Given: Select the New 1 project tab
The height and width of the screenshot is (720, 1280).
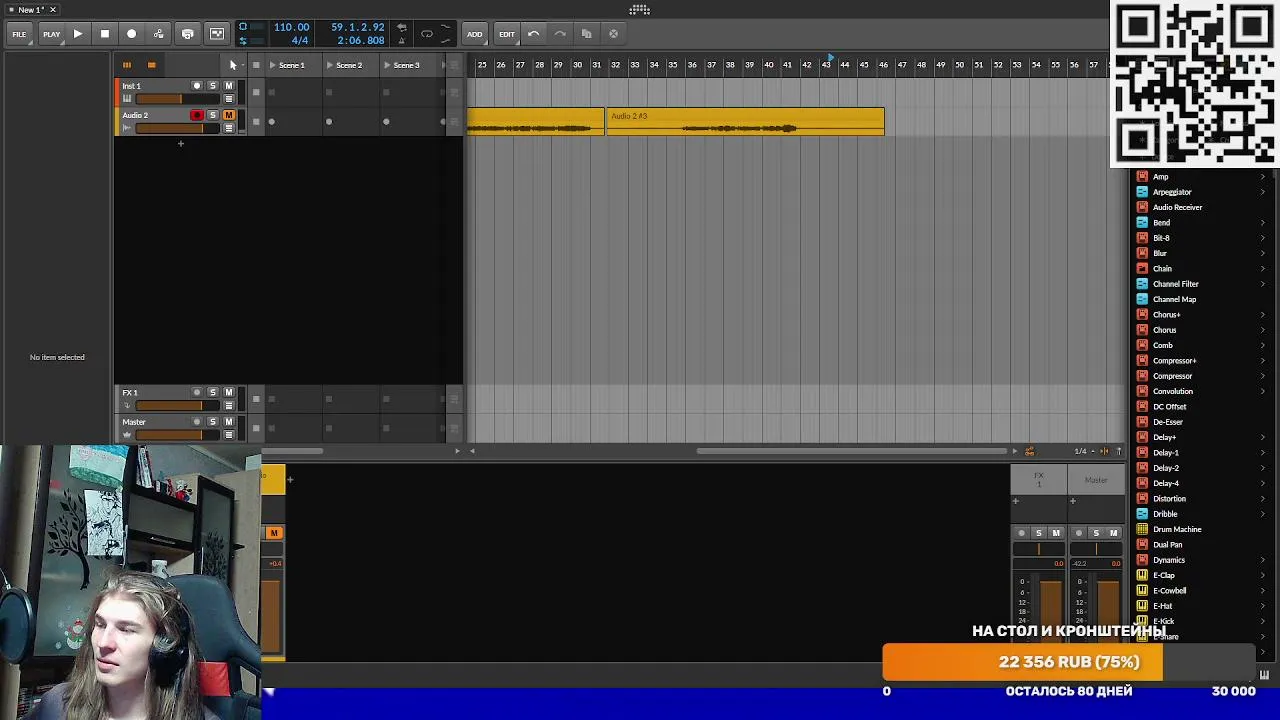Looking at the screenshot, I should 30,10.
